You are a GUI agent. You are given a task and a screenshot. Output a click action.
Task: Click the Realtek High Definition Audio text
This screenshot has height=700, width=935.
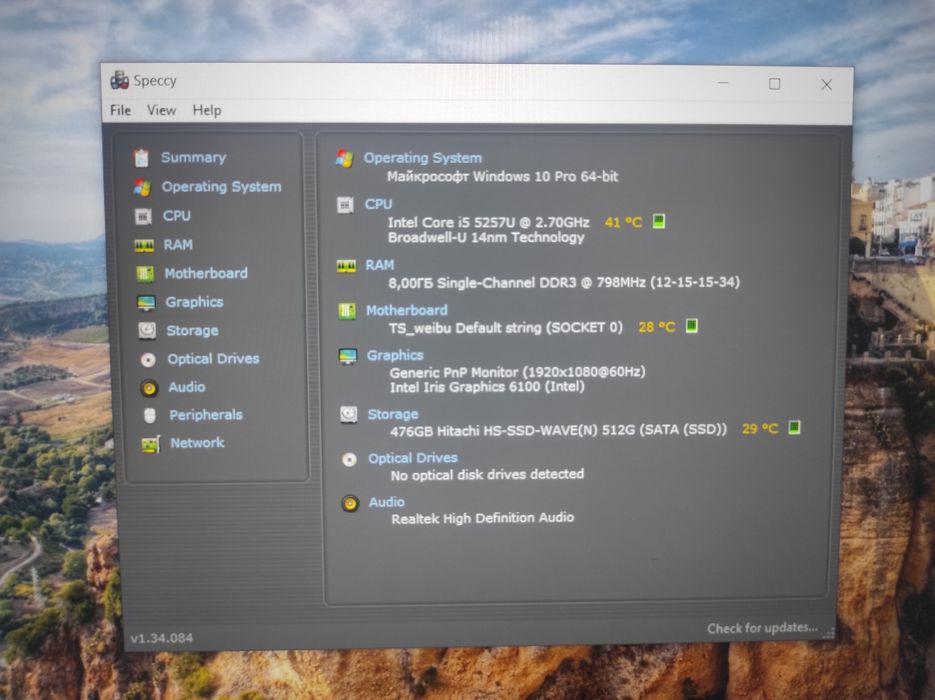(x=483, y=518)
